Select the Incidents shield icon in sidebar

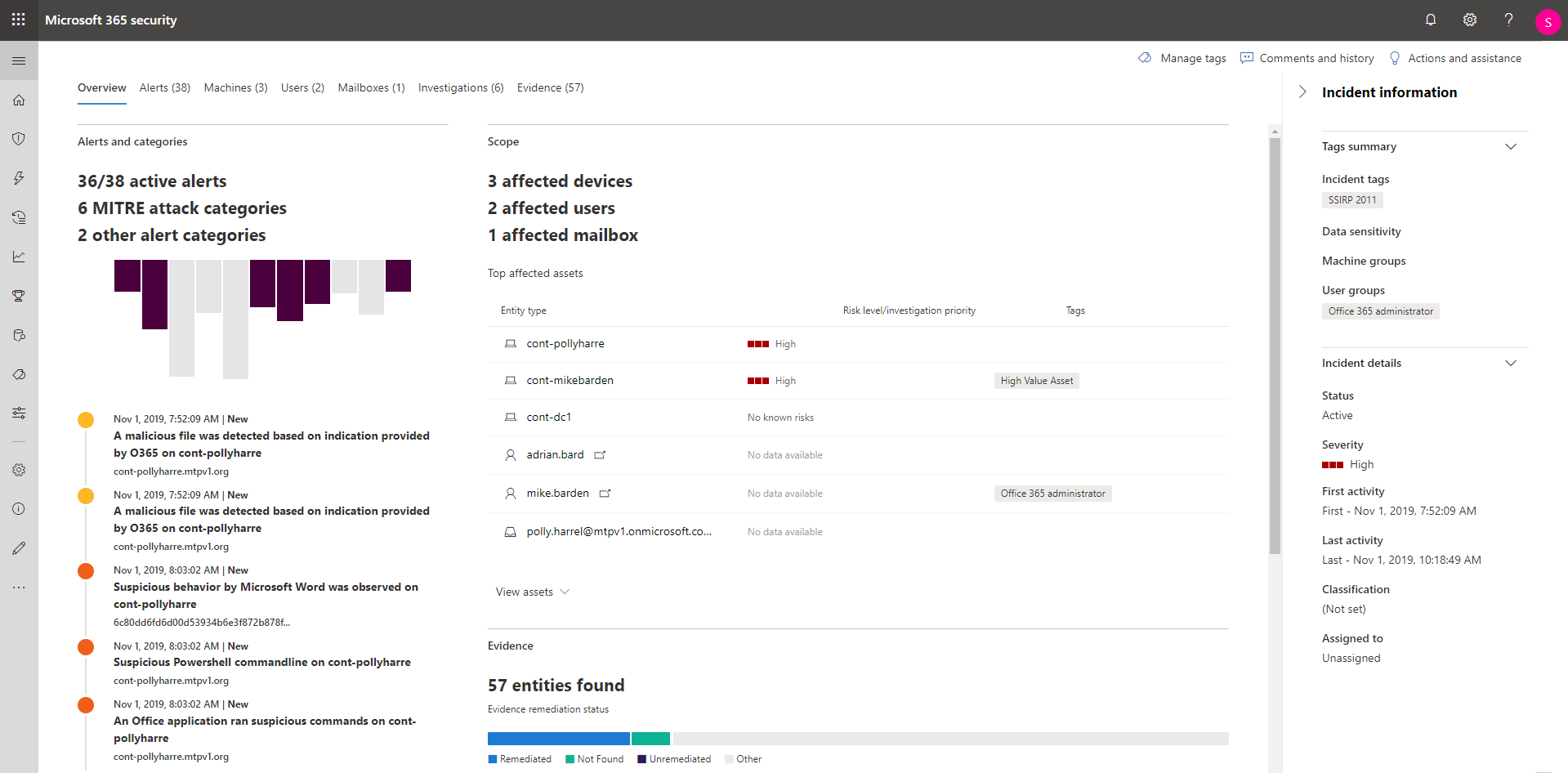tap(18, 138)
